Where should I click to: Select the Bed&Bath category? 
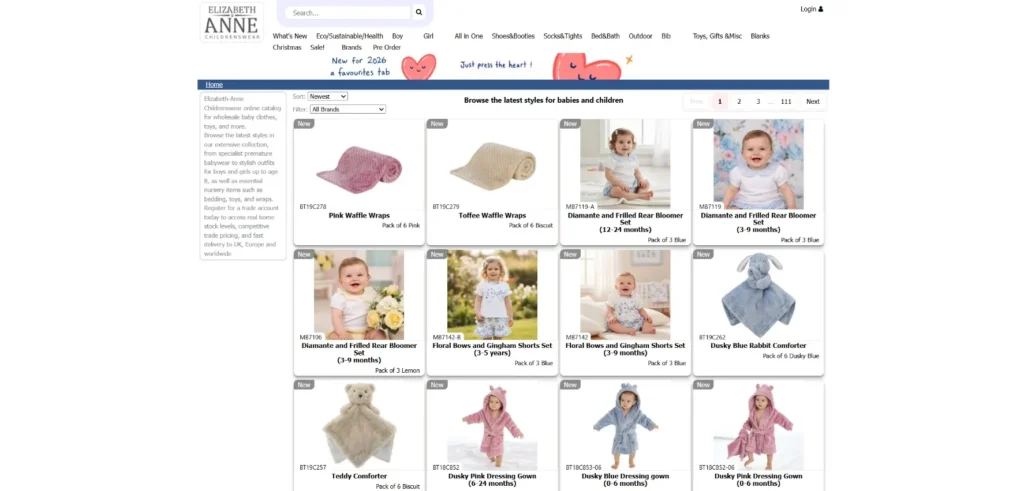[605, 36]
